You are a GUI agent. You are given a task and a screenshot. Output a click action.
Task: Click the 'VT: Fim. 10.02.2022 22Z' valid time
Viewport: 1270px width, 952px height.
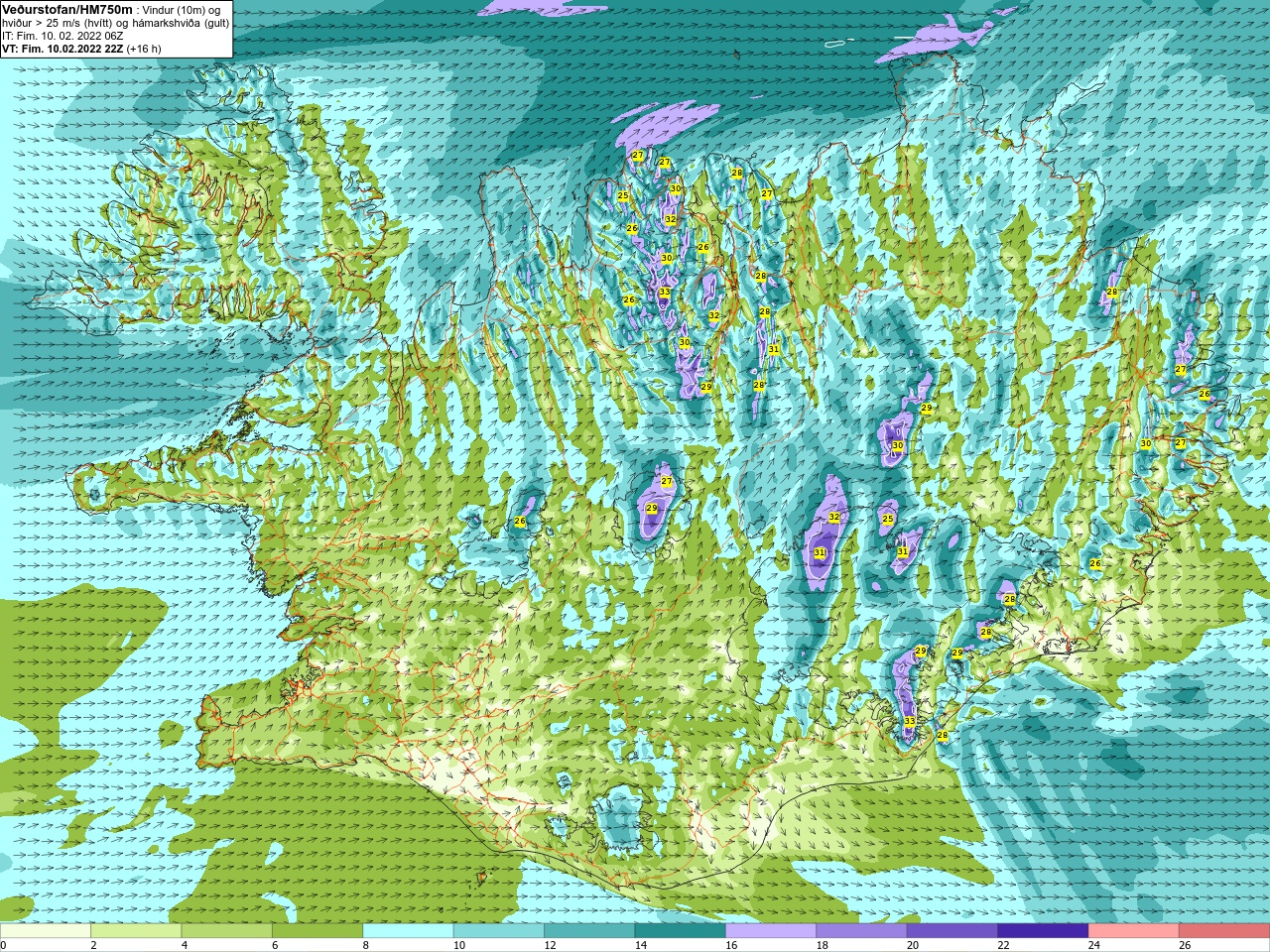[x=63, y=48]
